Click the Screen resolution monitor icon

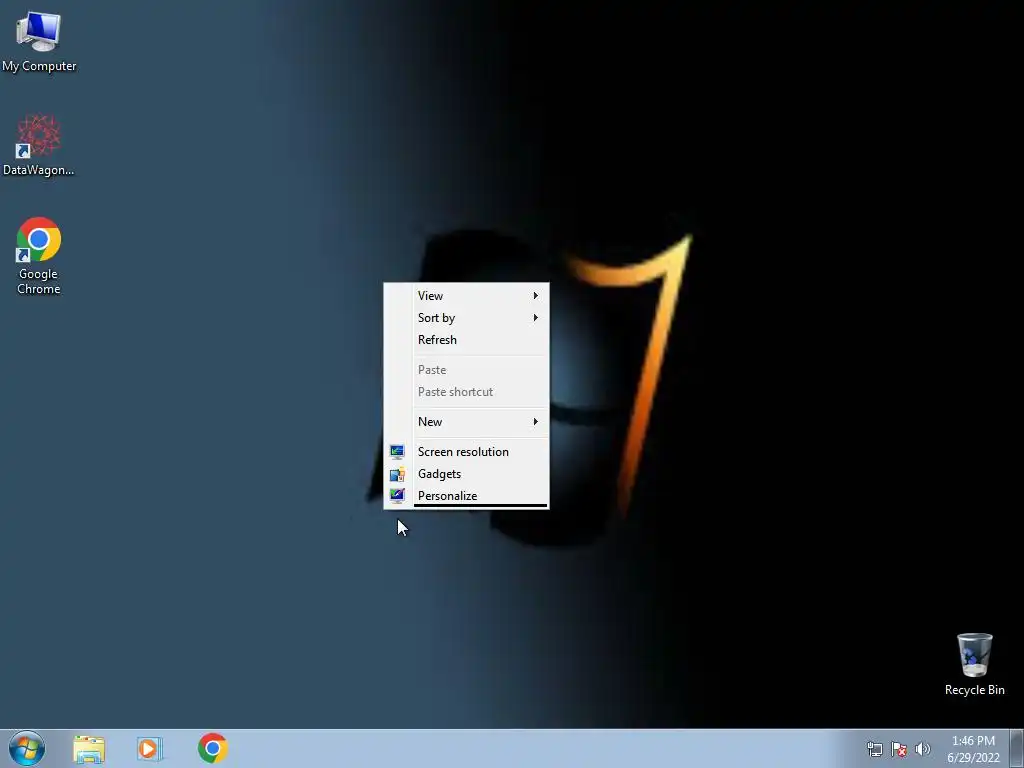397,452
